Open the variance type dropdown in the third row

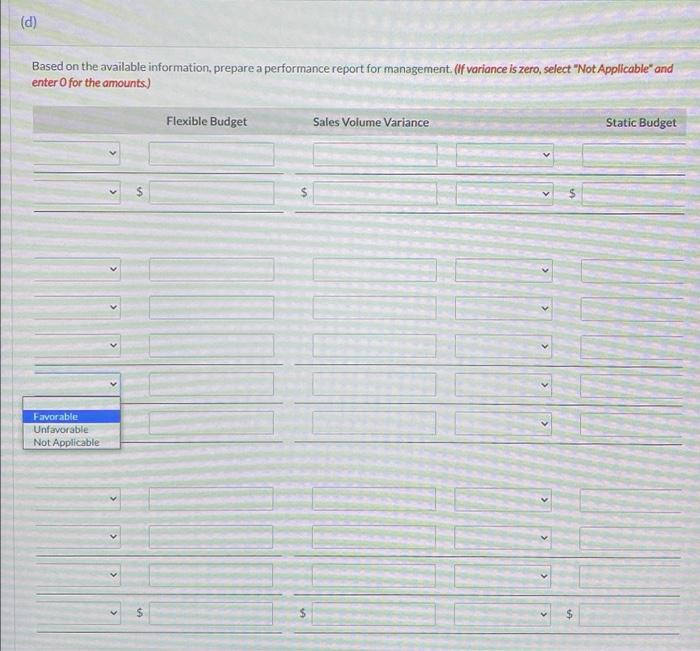(504, 270)
